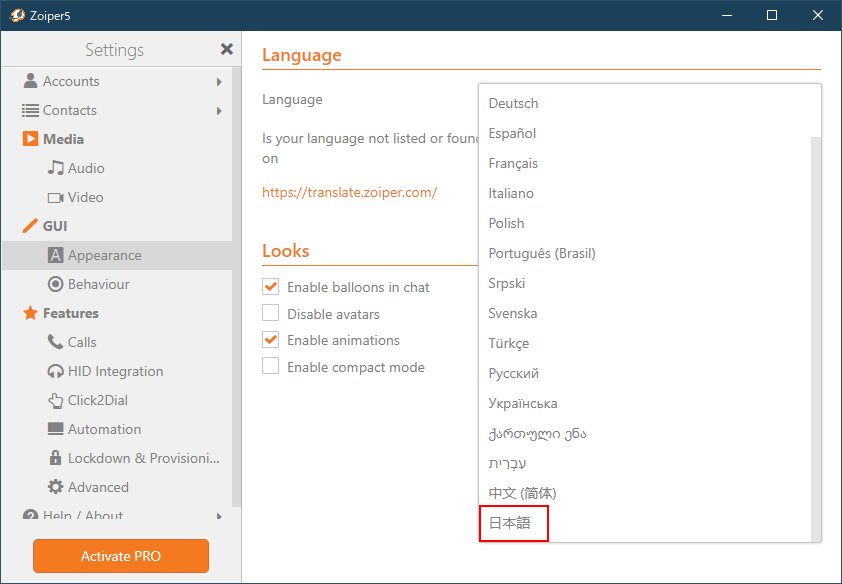Expand the Contacts submenu arrow
This screenshot has height=584, width=842.
219,111
